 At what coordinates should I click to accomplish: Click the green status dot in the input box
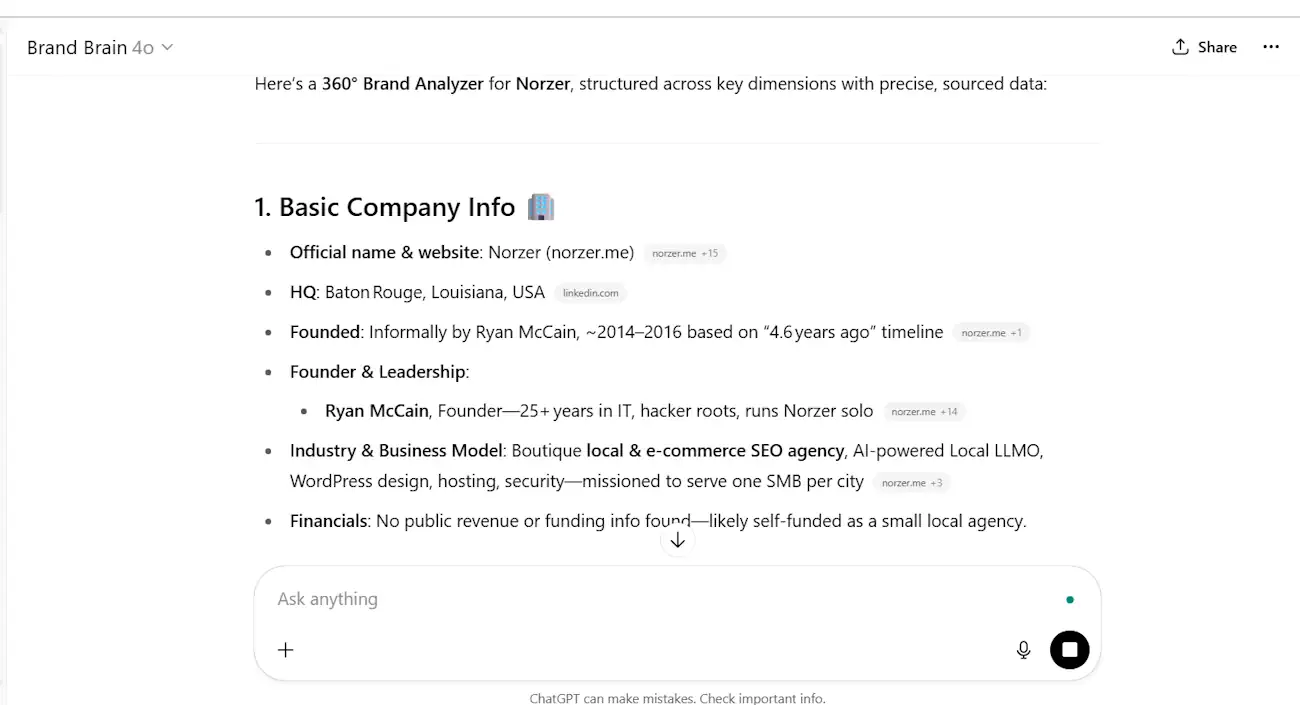click(x=1070, y=600)
